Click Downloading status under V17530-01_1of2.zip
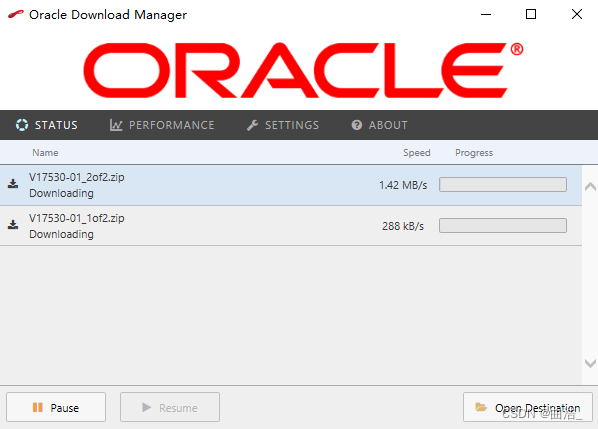Screen dimensions: 598x429 61,234
